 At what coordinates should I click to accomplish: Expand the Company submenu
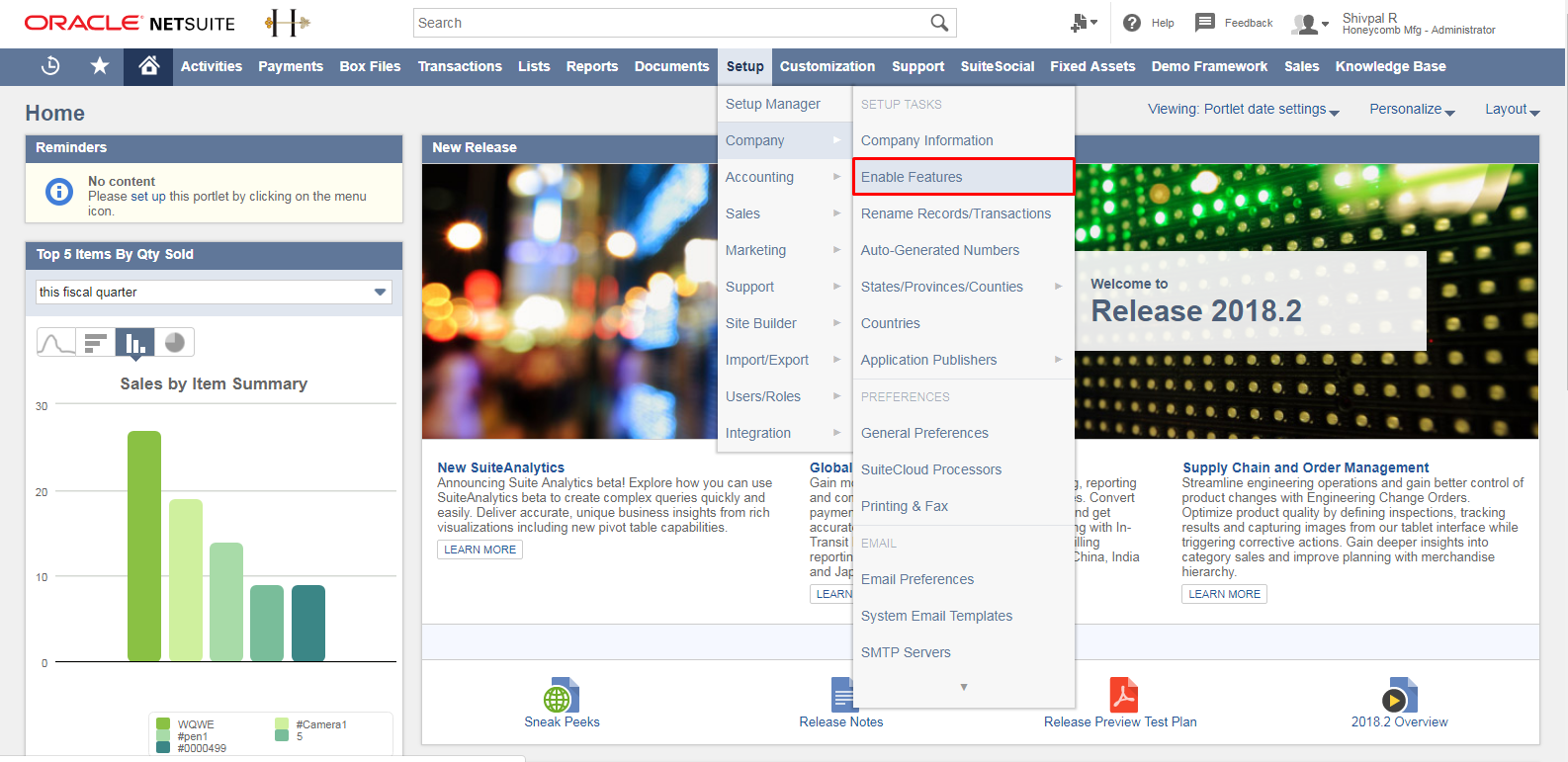click(x=784, y=140)
